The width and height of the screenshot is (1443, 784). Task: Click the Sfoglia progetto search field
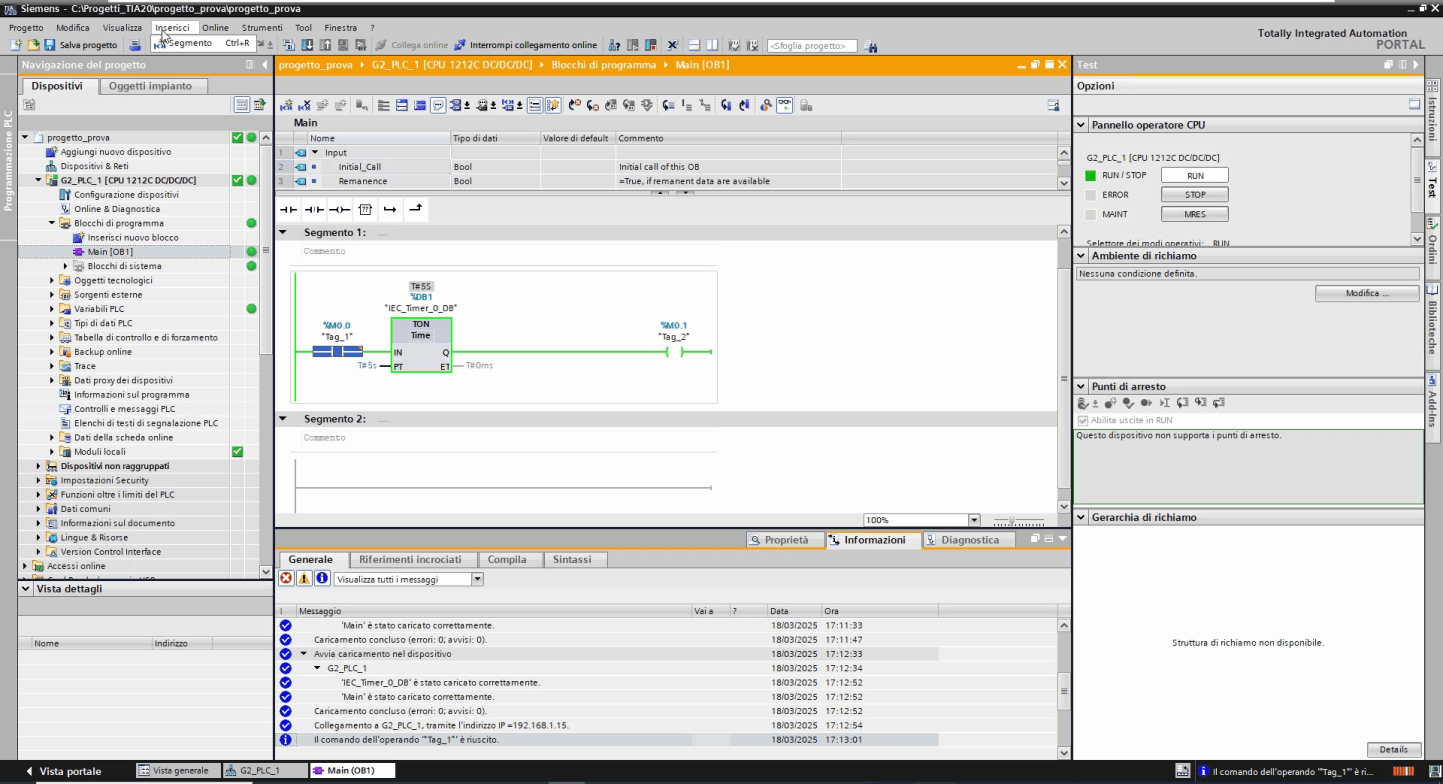812,46
